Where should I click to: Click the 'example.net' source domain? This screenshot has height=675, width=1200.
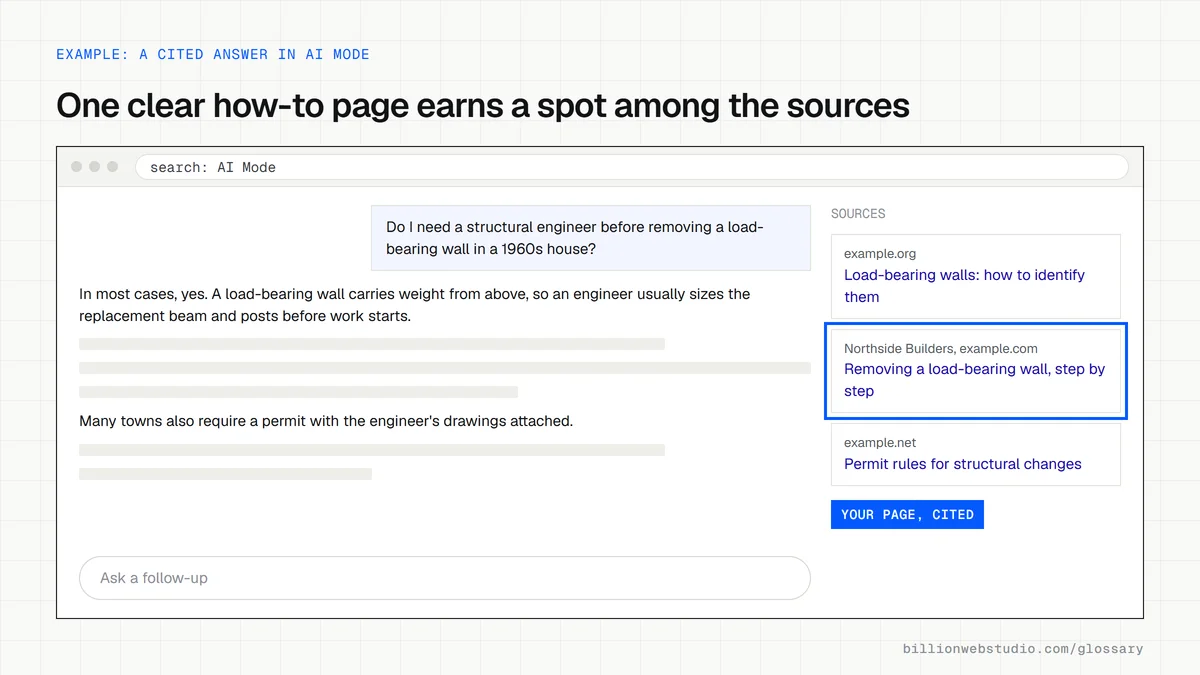point(880,443)
